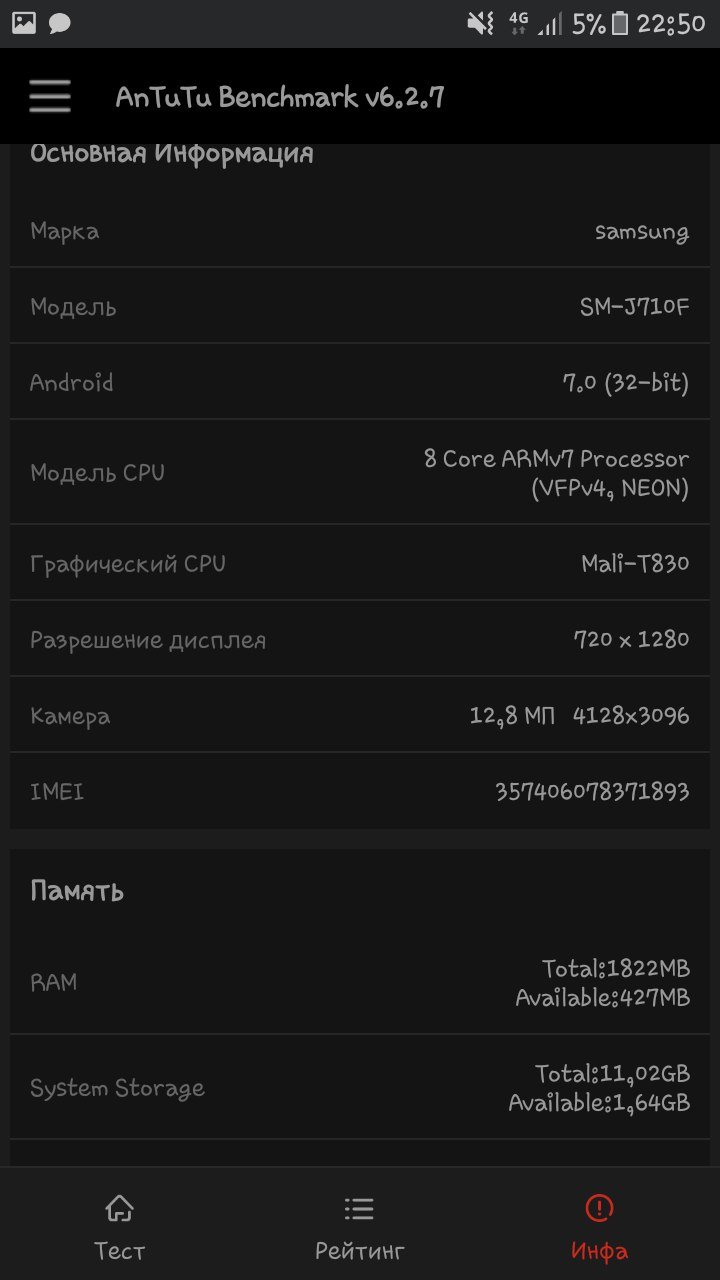Tap the Разрешение дисплея row
Viewport: 720px width, 1280px height.
360,639
